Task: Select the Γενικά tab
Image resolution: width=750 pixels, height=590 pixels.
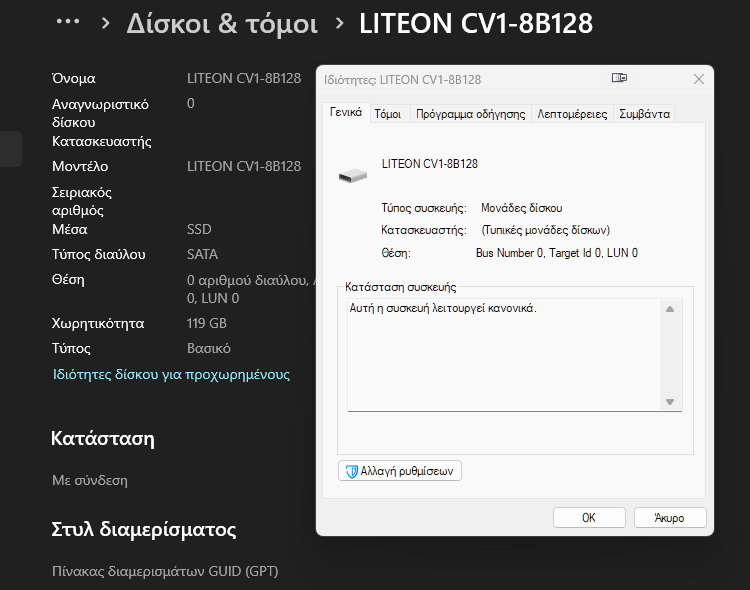Action: click(x=346, y=113)
